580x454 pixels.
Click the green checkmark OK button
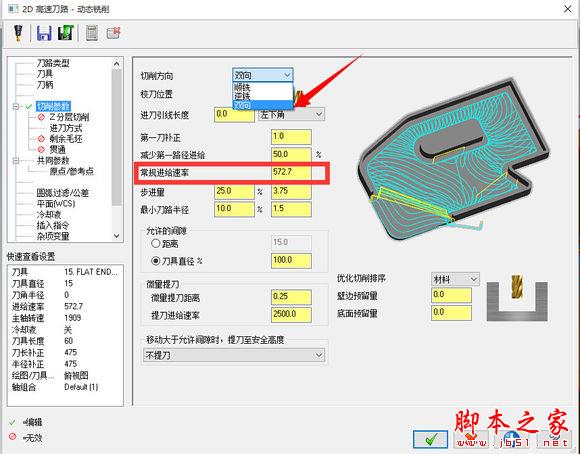430,439
